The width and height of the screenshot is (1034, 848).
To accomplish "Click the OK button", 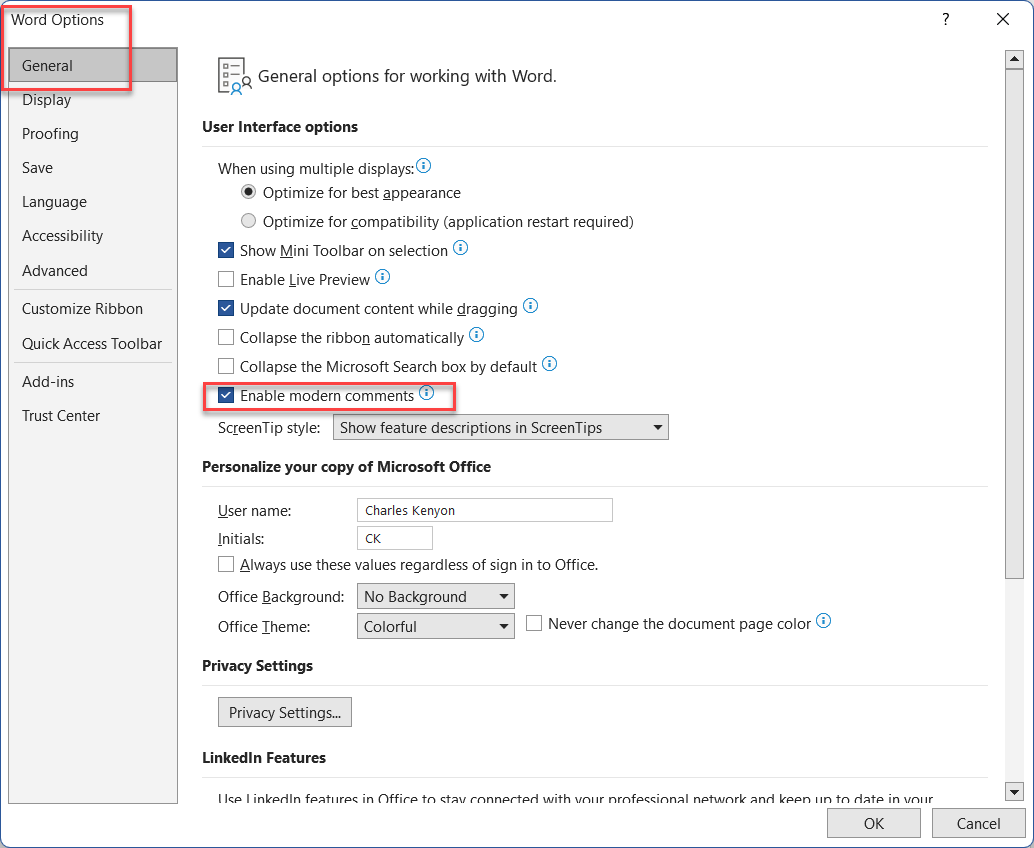I will pyautogui.click(x=874, y=823).
